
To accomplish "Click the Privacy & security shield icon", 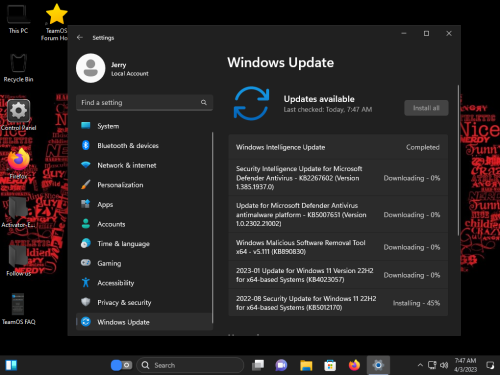I will [86, 302].
